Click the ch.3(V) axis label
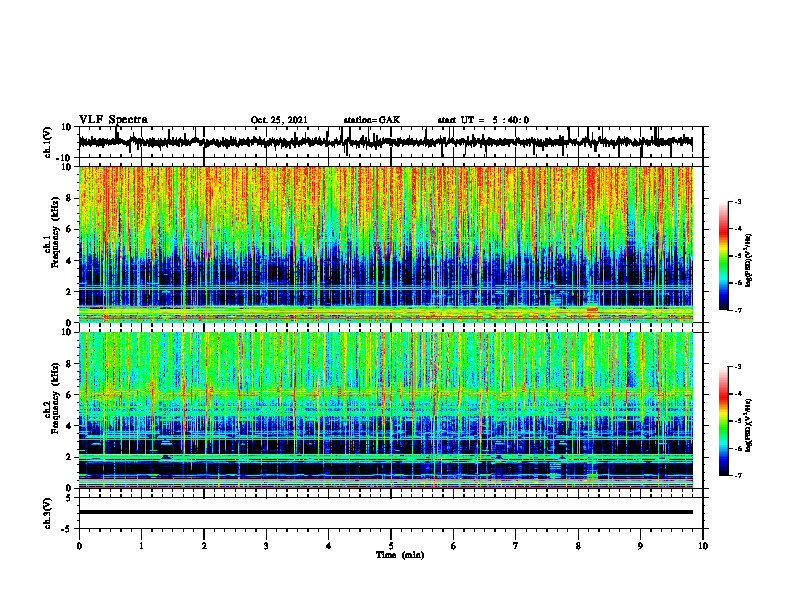Screen dimensions: 792x612 47,513
